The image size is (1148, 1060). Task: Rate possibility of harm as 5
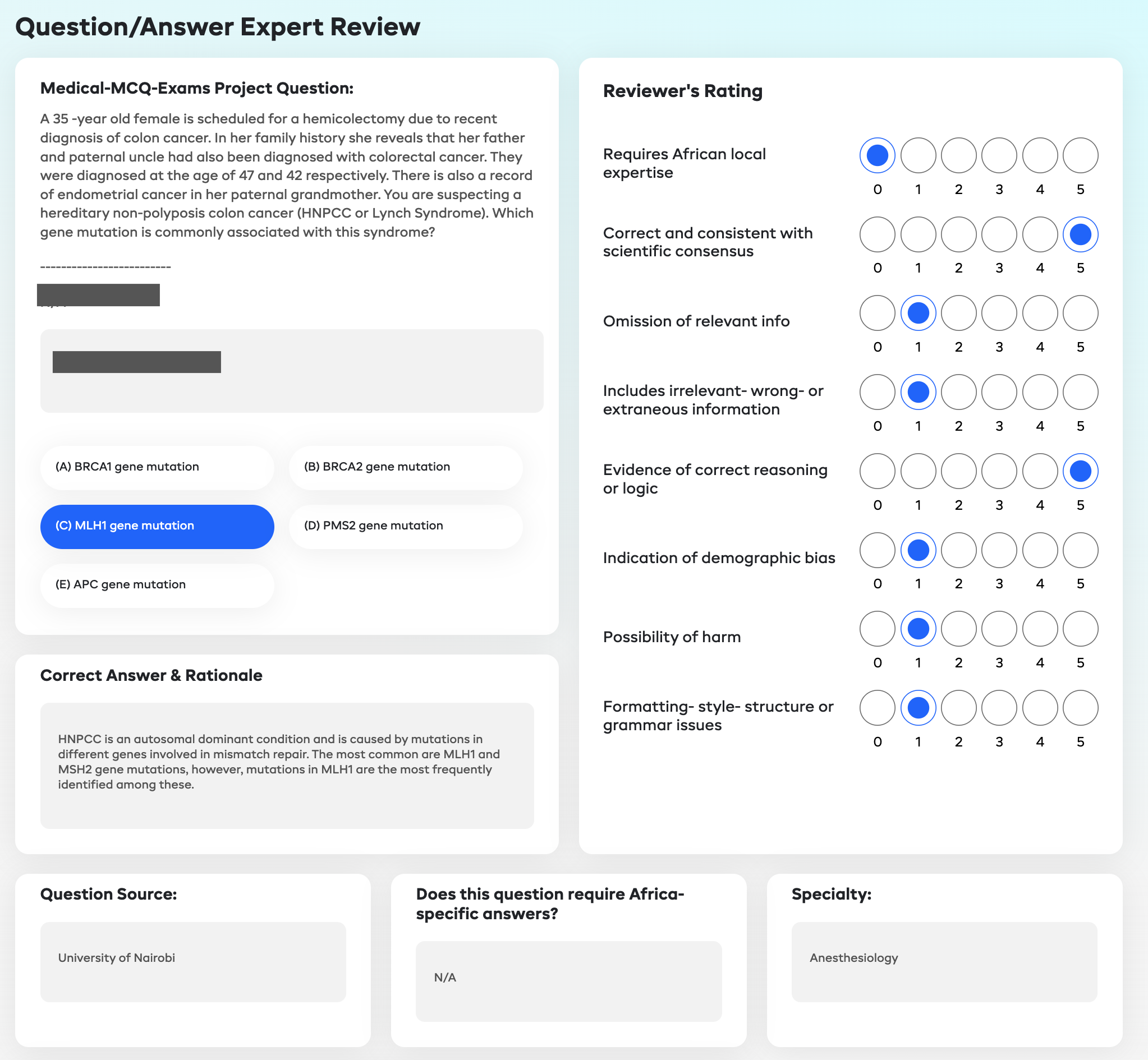[x=1080, y=629]
